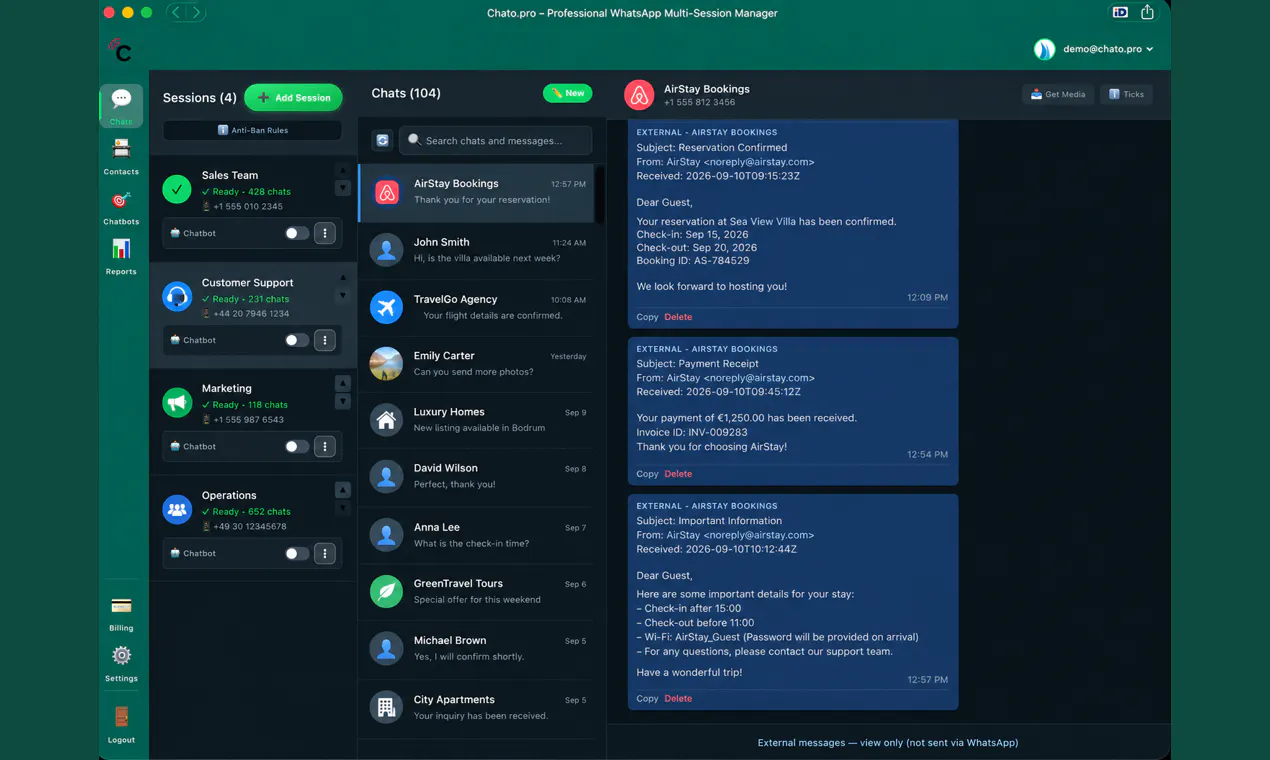1270x760 pixels.
Task: Click the refresh chats icon
Action: pyautogui.click(x=382, y=141)
